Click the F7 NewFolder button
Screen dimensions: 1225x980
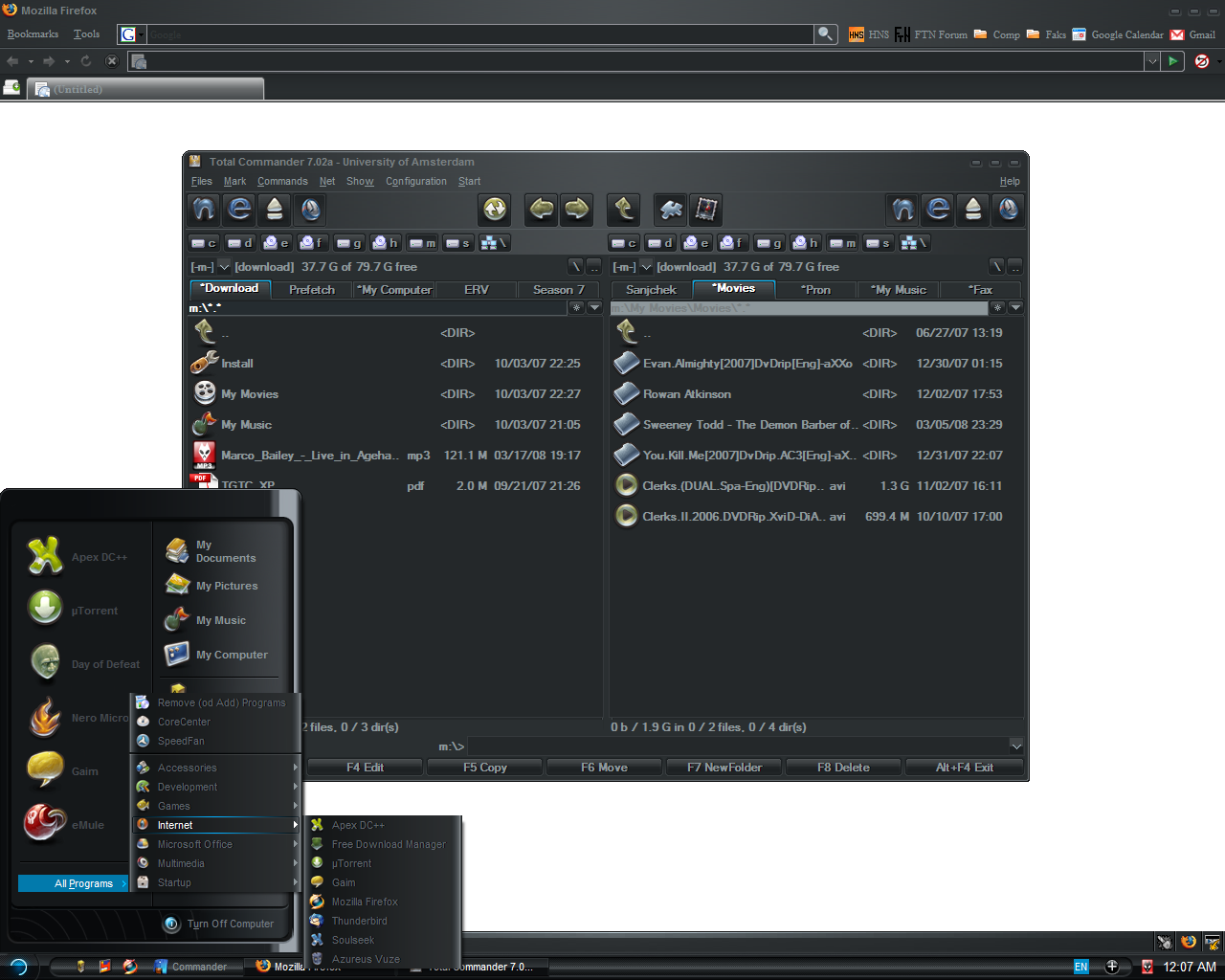point(724,768)
